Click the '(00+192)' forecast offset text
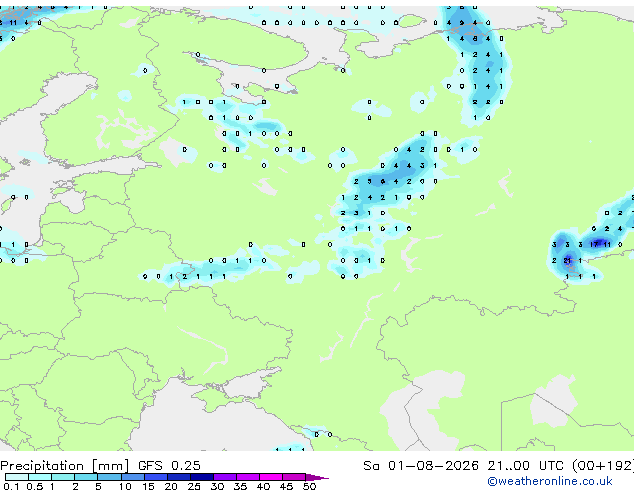 (602, 466)
